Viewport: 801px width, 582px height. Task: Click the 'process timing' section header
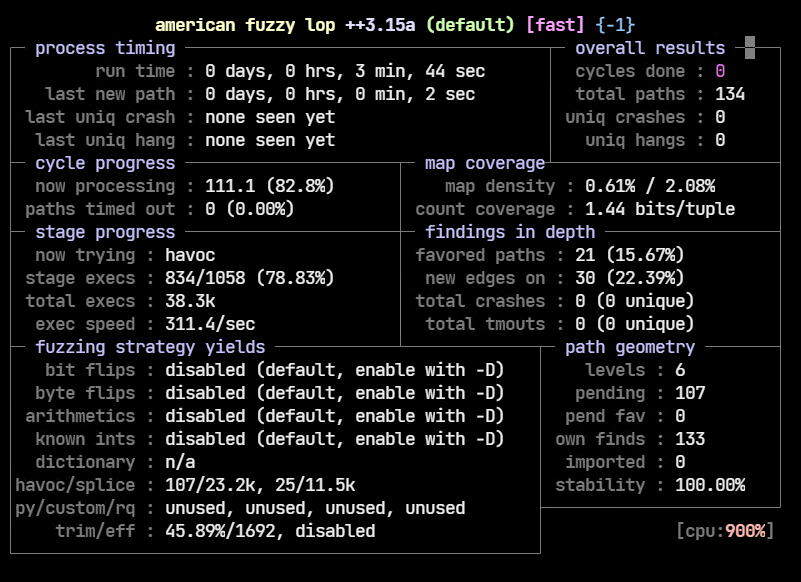pos(105,48)
